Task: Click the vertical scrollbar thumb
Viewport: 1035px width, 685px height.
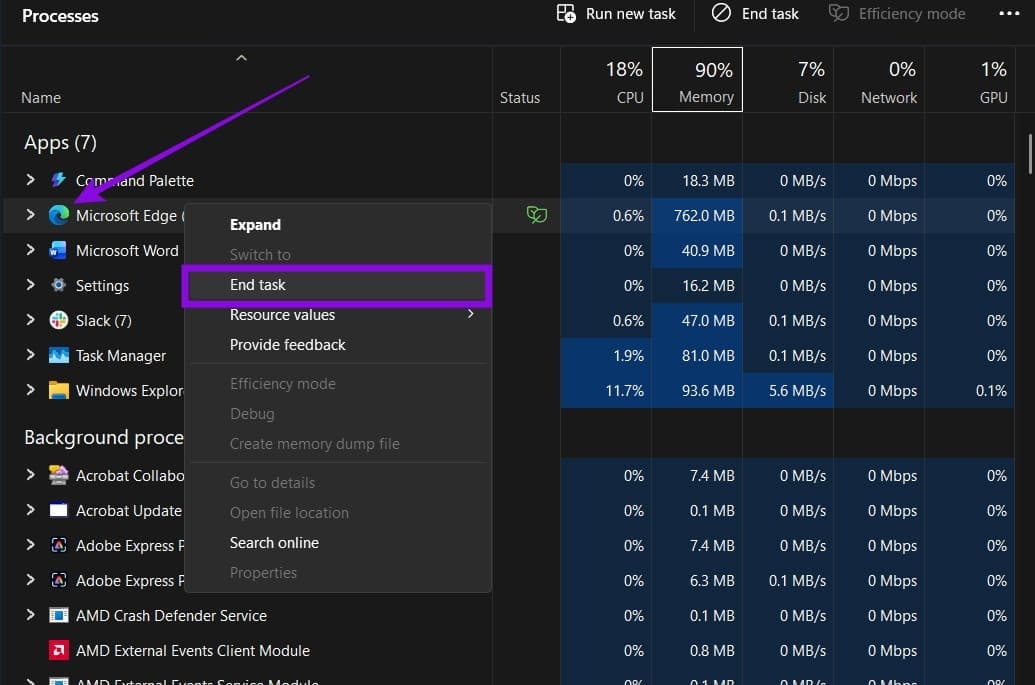Action: pyautogui.click(x=1030, y=154)
